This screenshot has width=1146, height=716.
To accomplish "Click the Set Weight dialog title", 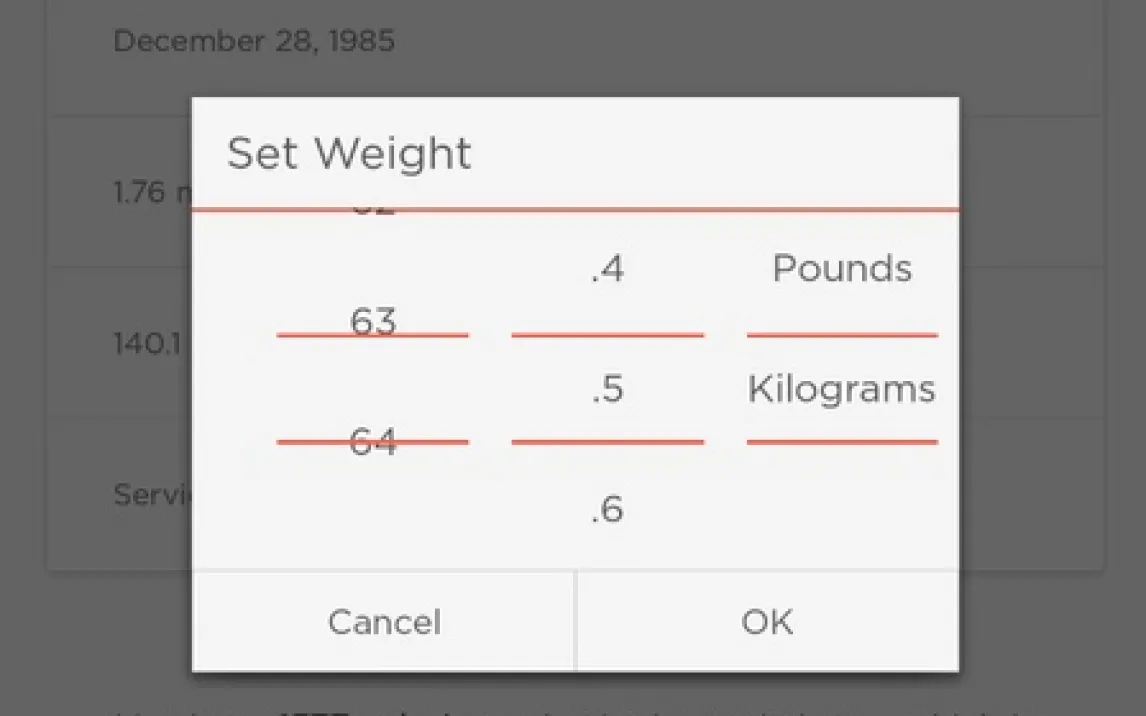I will coord(349,154).
